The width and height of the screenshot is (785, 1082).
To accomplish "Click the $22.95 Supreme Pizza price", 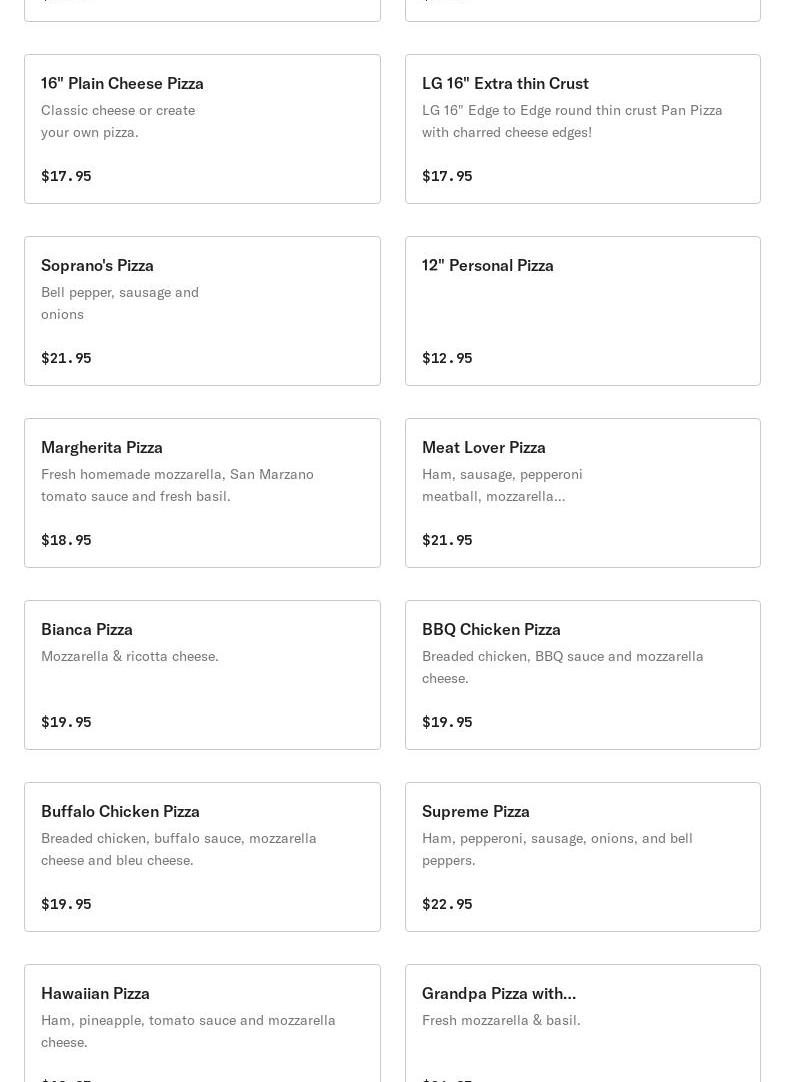I will 447,904.
